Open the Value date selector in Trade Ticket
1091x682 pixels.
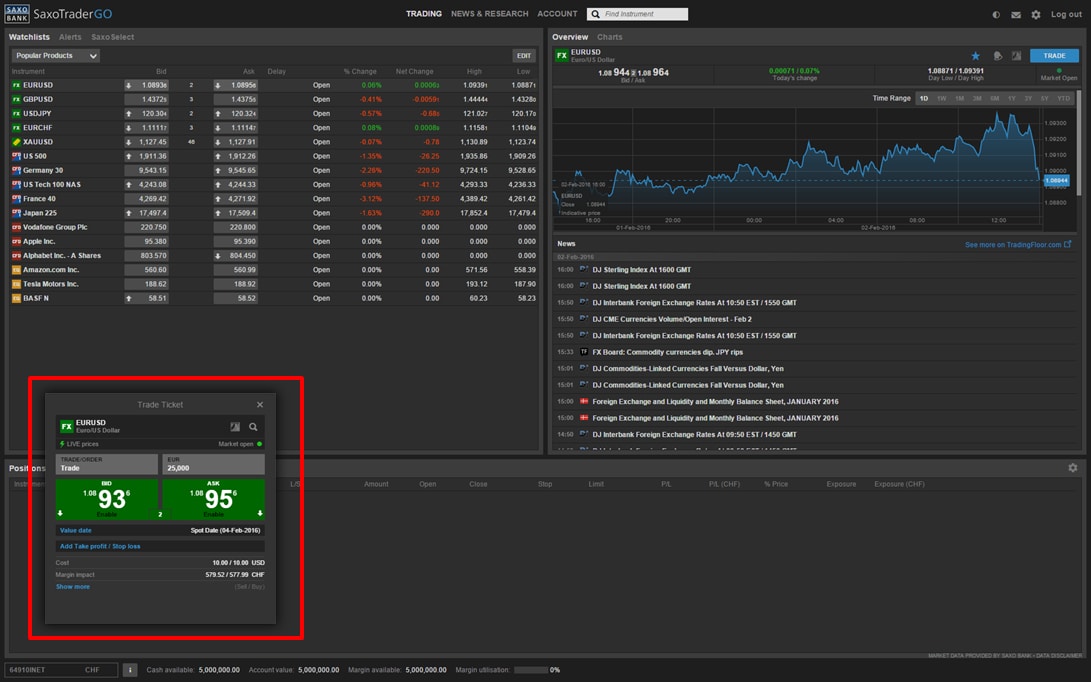coord(160,530)
